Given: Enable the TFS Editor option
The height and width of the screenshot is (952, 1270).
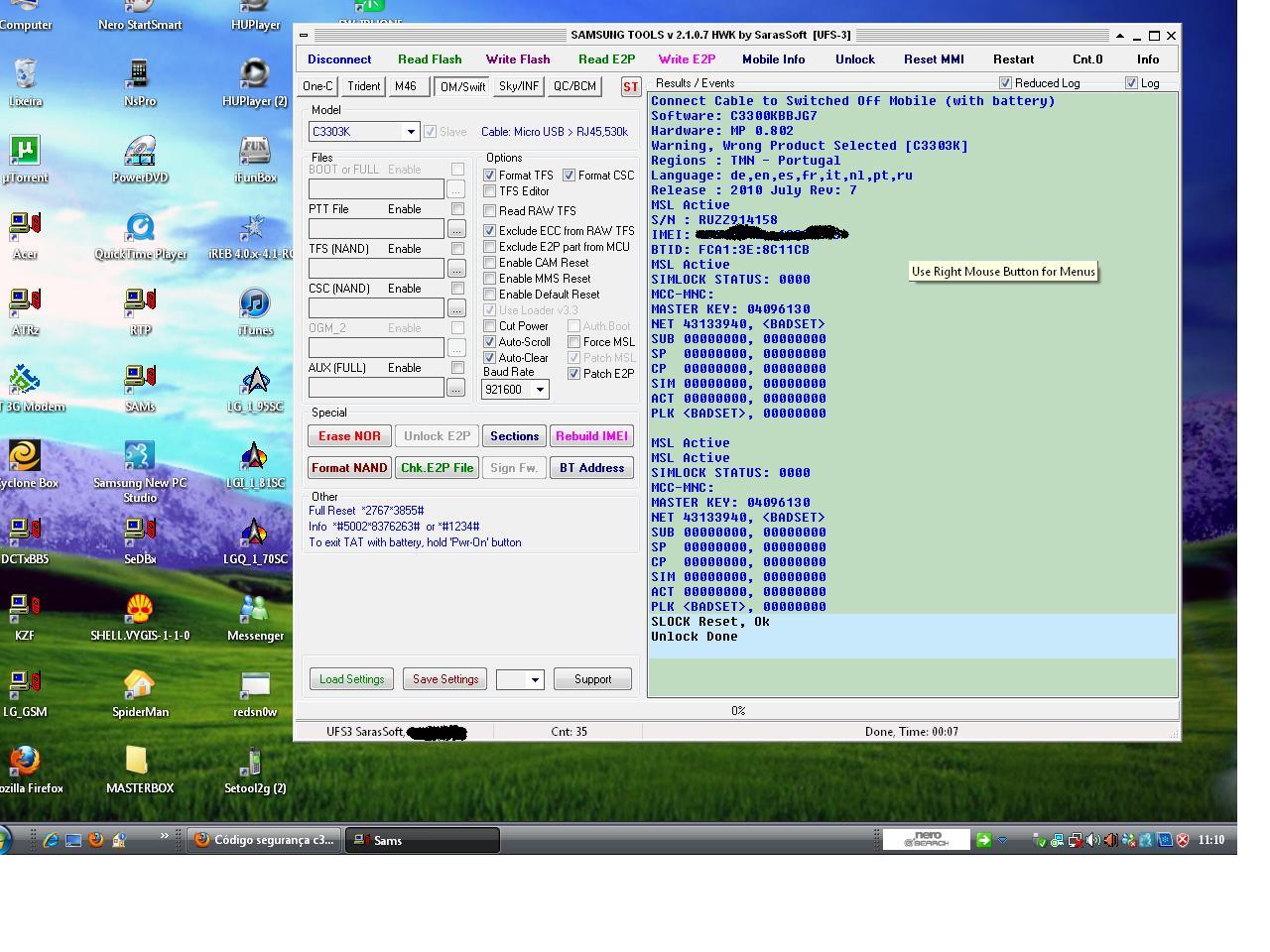Looking at the screenshot, I should click(490, 191).
